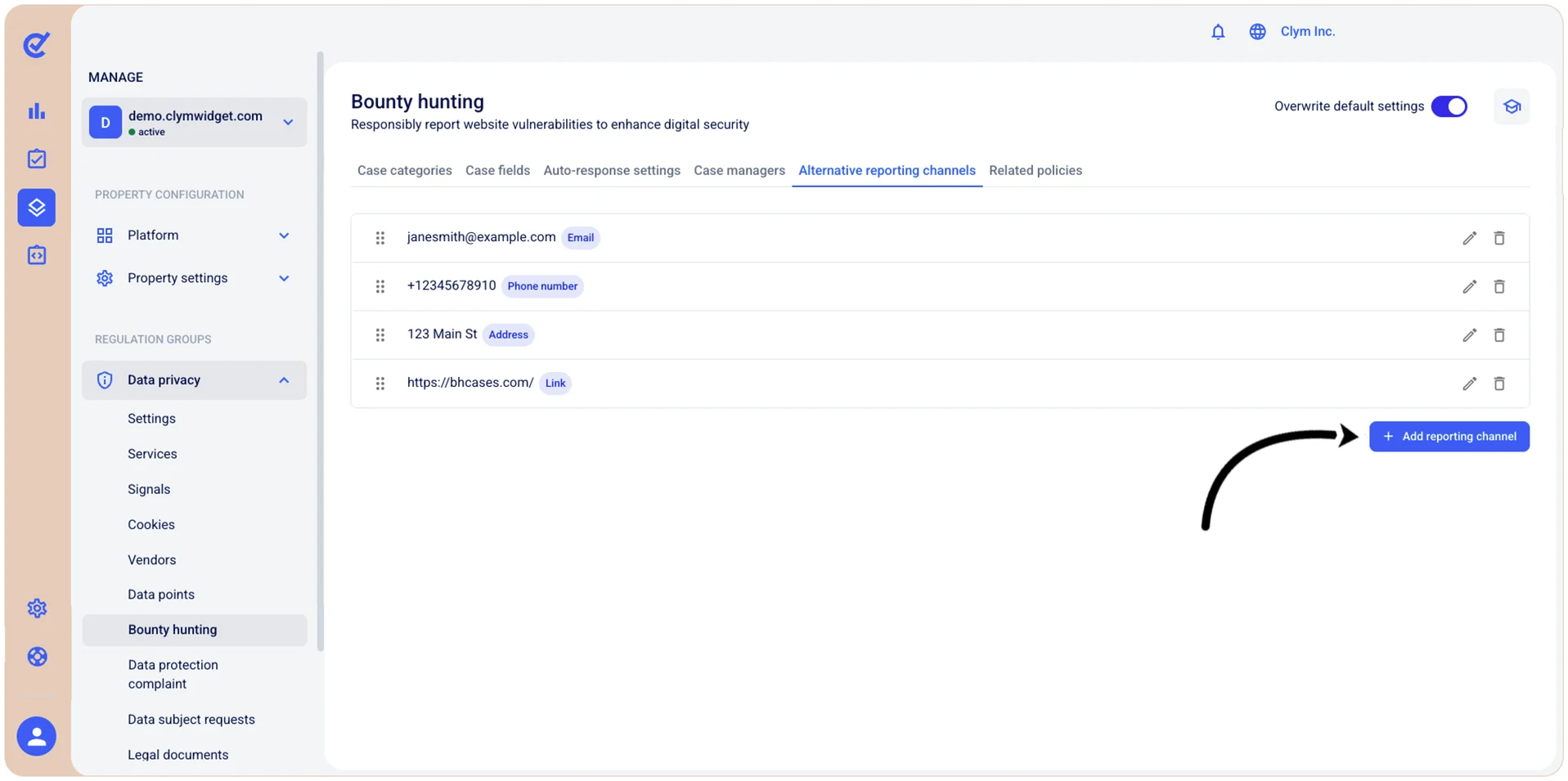Expand the Property settings section

click(195, 278)
